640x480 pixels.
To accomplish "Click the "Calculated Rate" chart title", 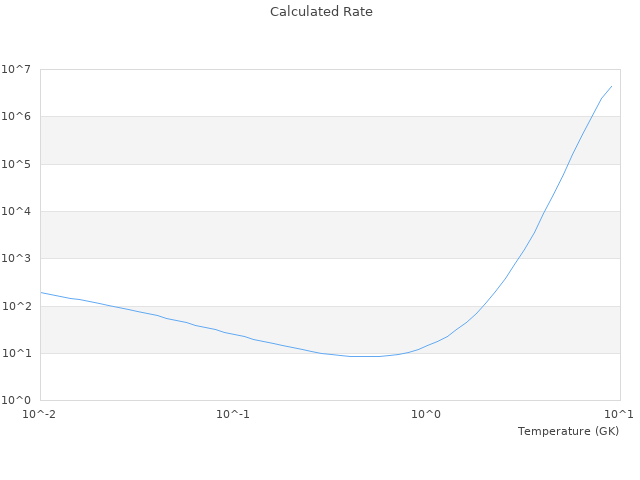I will (320, 12).
